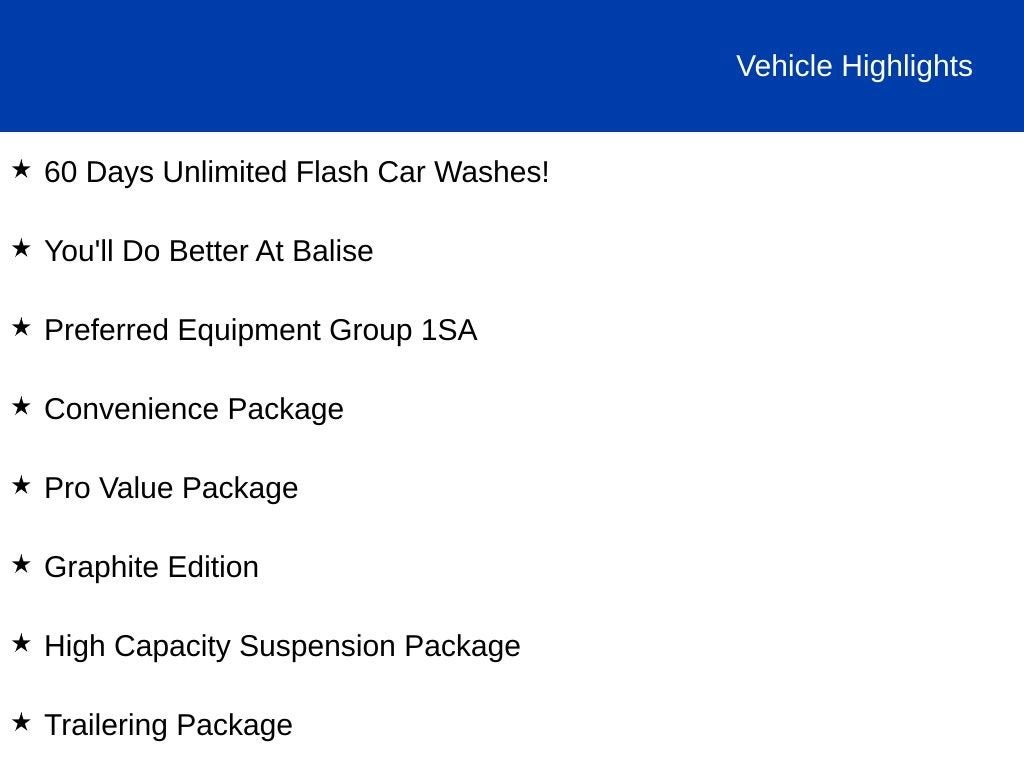Choose the Graphite Edition highlight
Viewport: 1024px width, 768px height.
pos(152,567)
